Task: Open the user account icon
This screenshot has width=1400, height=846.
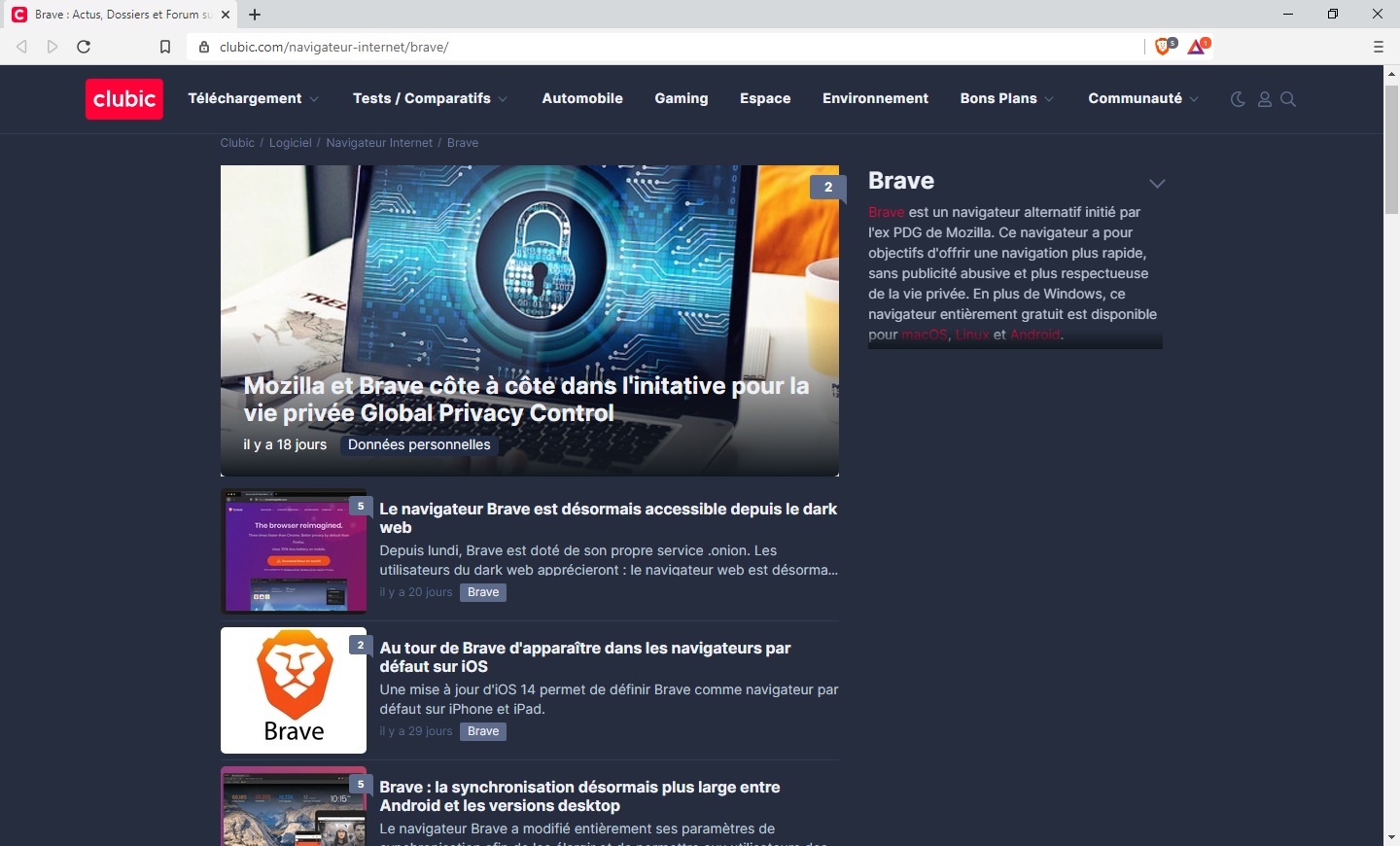Action: coord(1264,99)
